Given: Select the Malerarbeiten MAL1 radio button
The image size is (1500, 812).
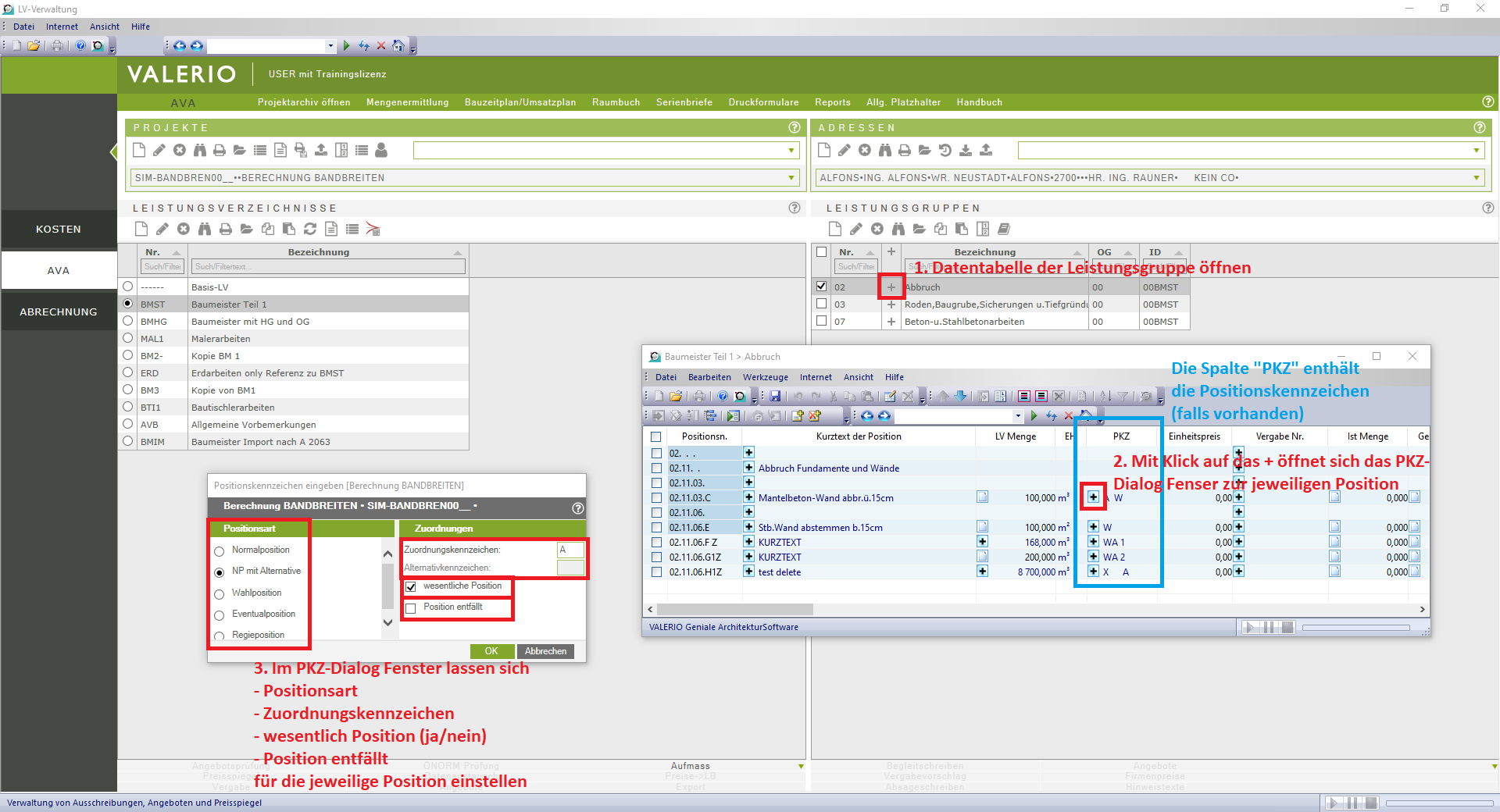Looking at the screenshot, I should [x=128, y=338].
